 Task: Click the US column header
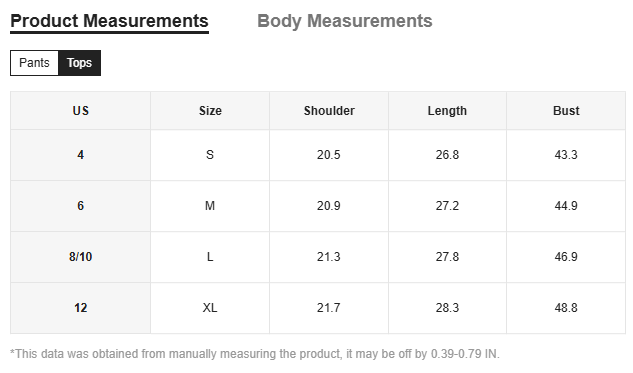(x=80, y=111)
